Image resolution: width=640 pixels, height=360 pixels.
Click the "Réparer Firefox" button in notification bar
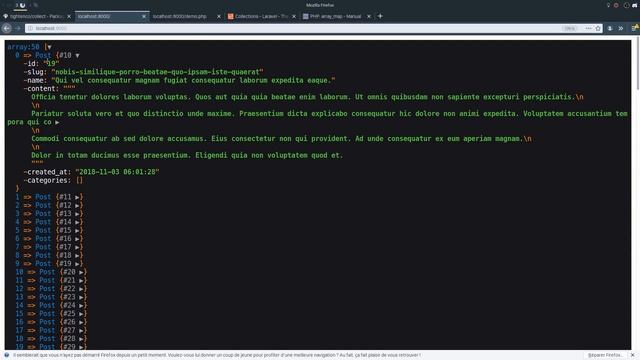[606, 355]
